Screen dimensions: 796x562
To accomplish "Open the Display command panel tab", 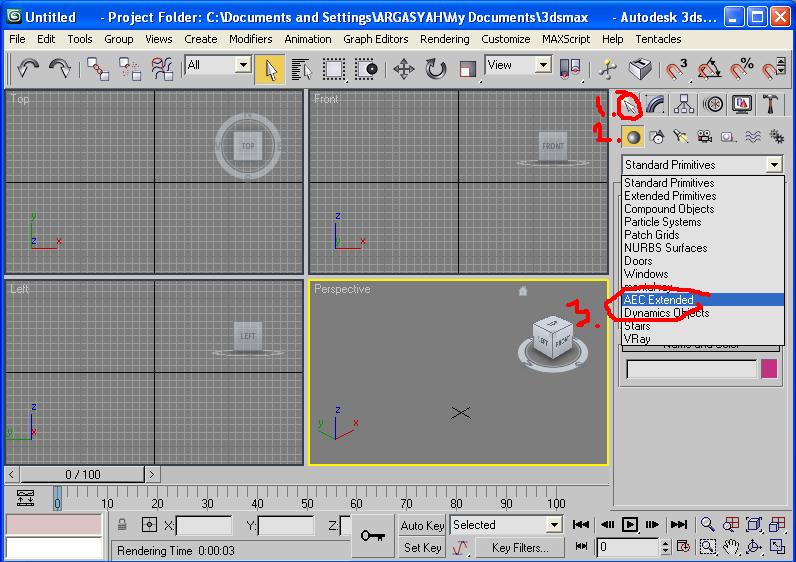I will pos(742,105).
